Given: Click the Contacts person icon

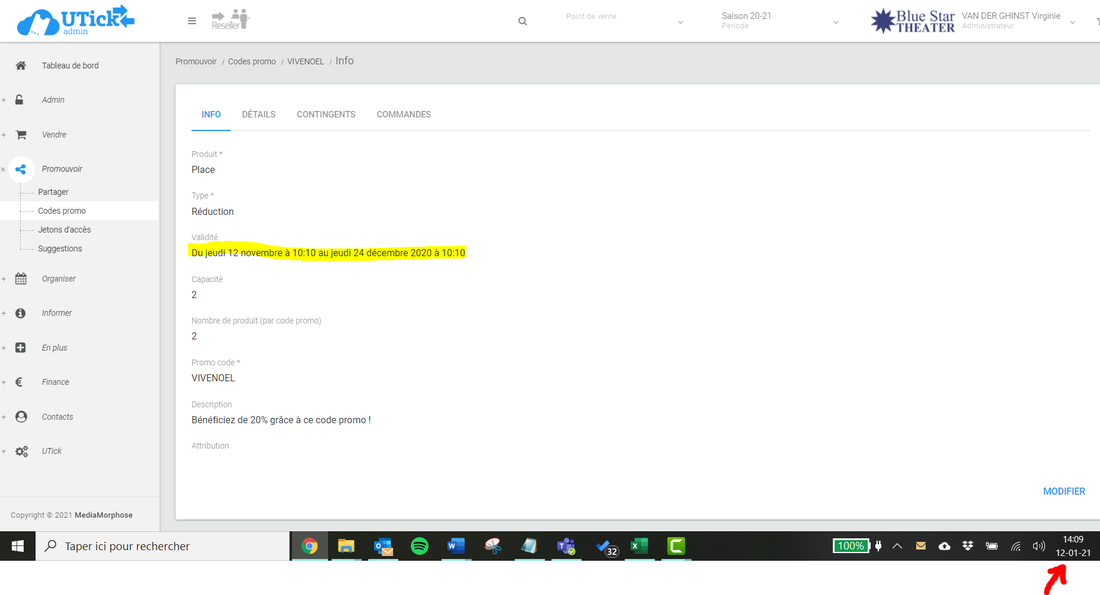Looking at the screenshot, I should coord(21,417).
